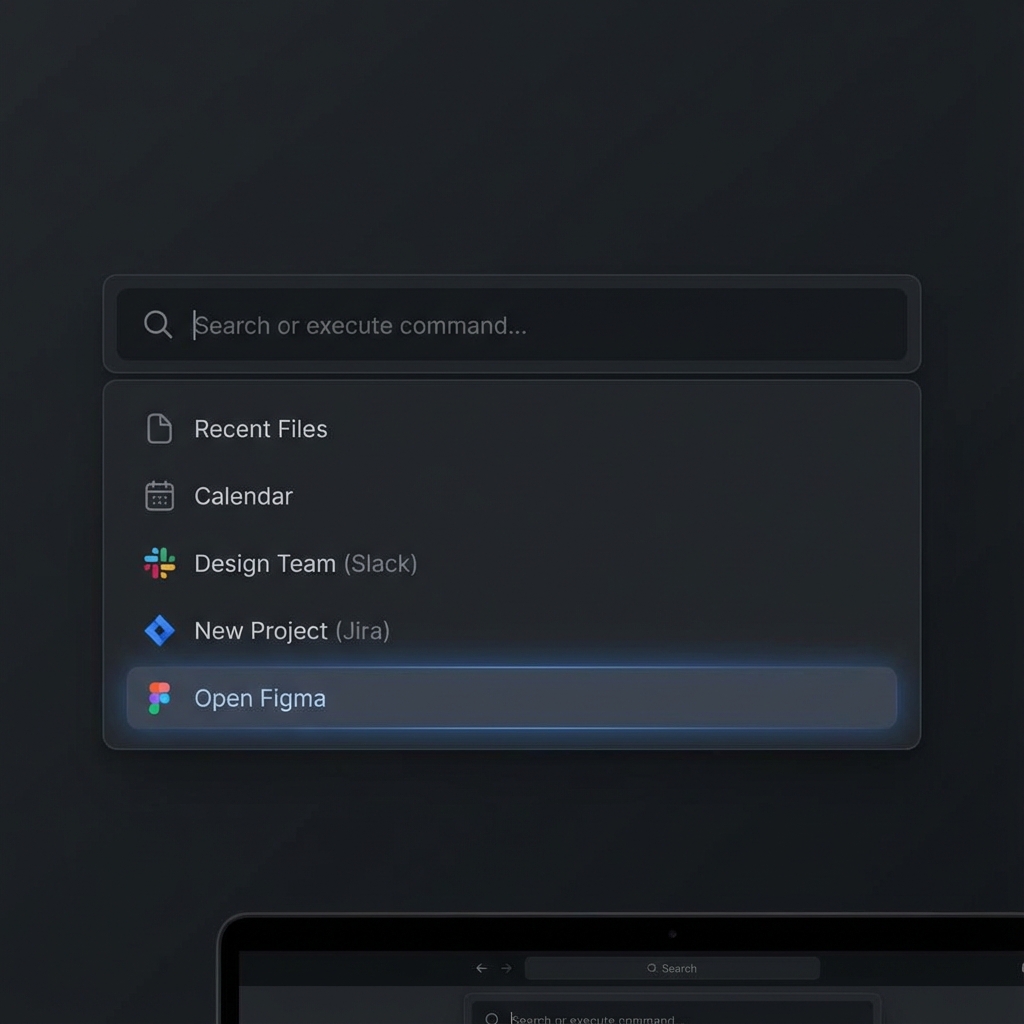Open Recent Files from the command palette

click(x=261, y=429)
